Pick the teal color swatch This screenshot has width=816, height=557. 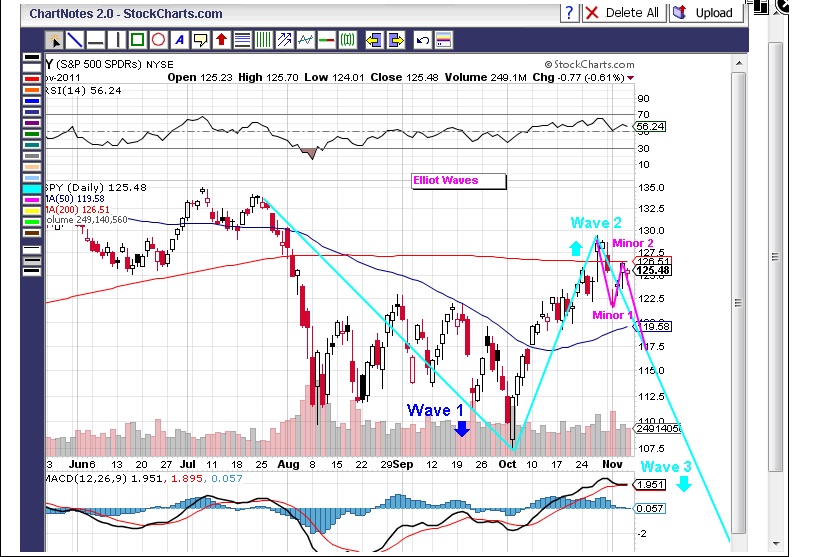[x=32, y=145]
